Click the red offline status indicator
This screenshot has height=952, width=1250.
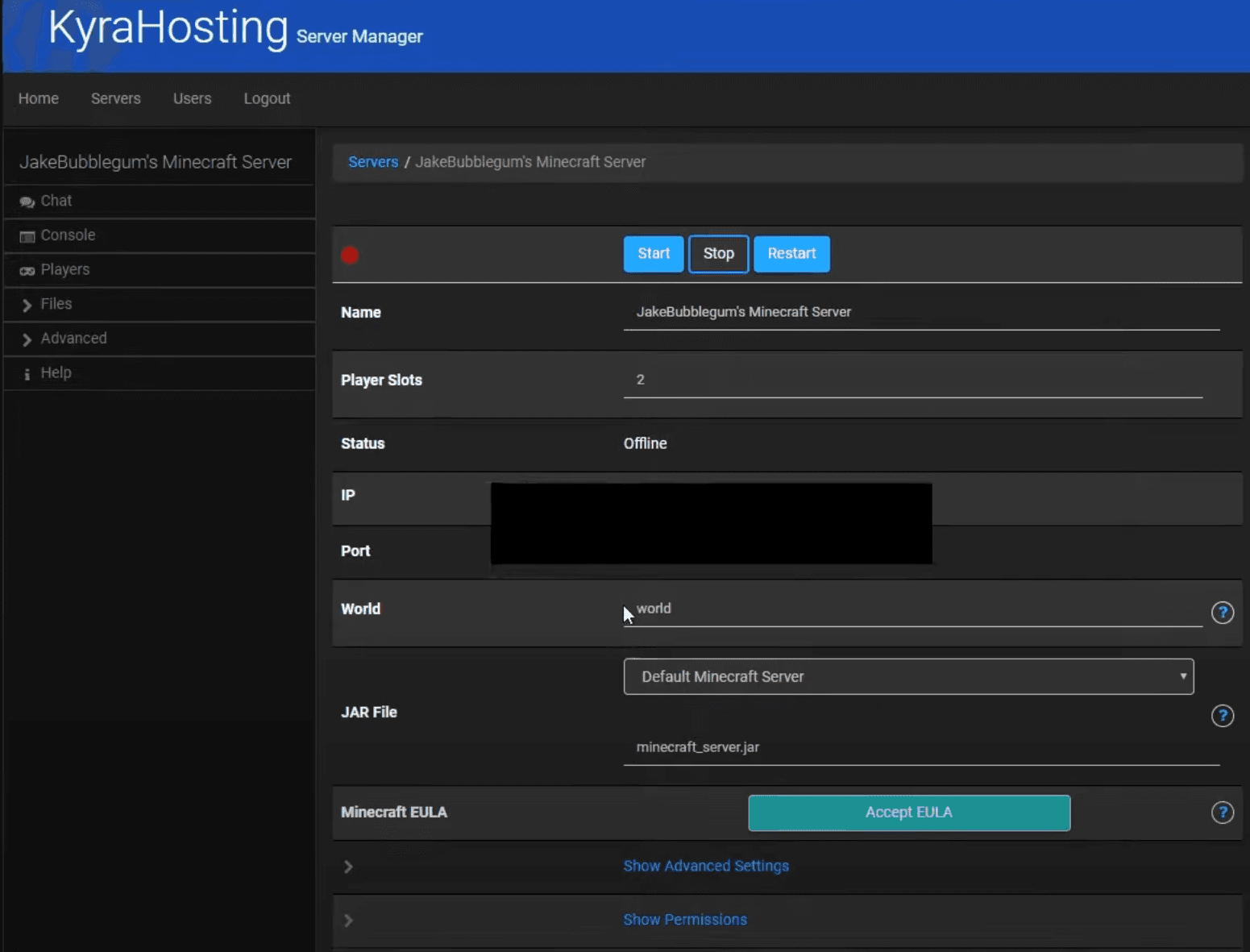[350, 255]
